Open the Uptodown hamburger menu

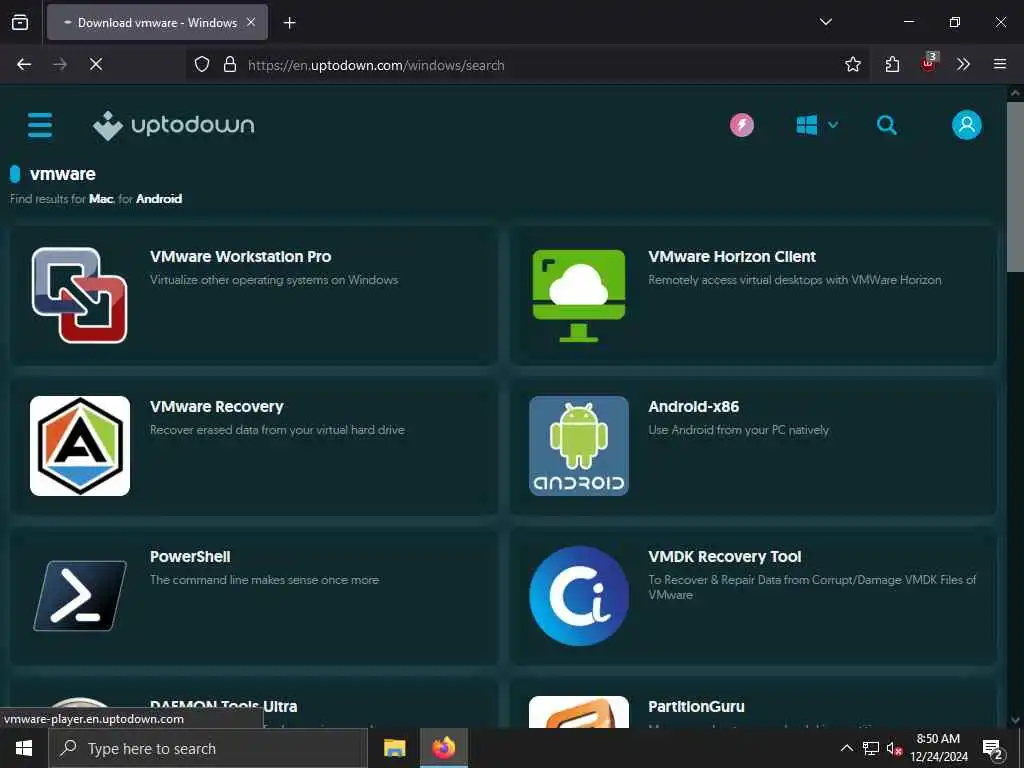point(40,125)
